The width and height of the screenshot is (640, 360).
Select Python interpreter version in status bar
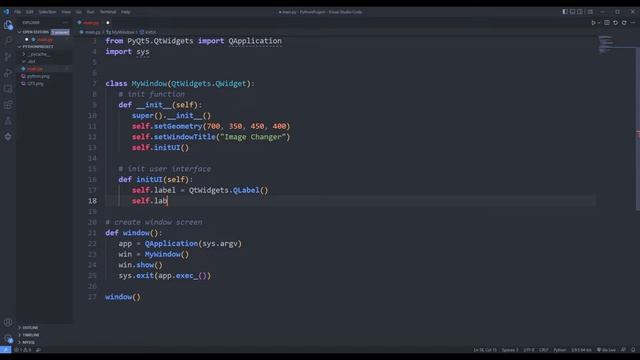[581, 350]
